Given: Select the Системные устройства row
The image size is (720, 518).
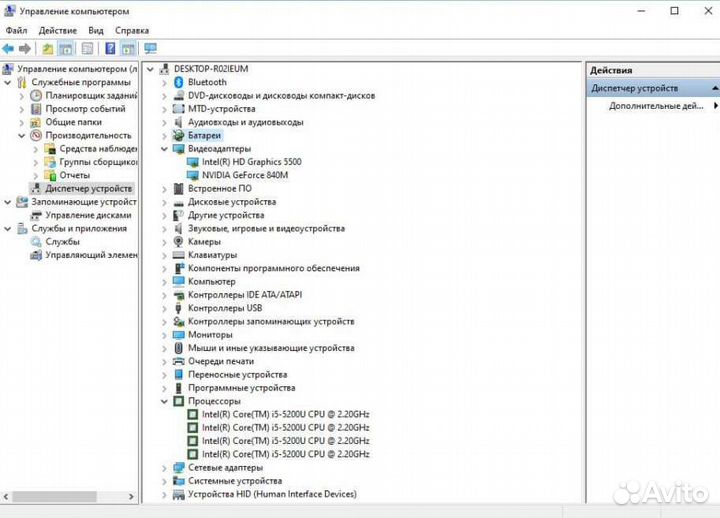Looking at the screenshot, I should click(235, 481).
